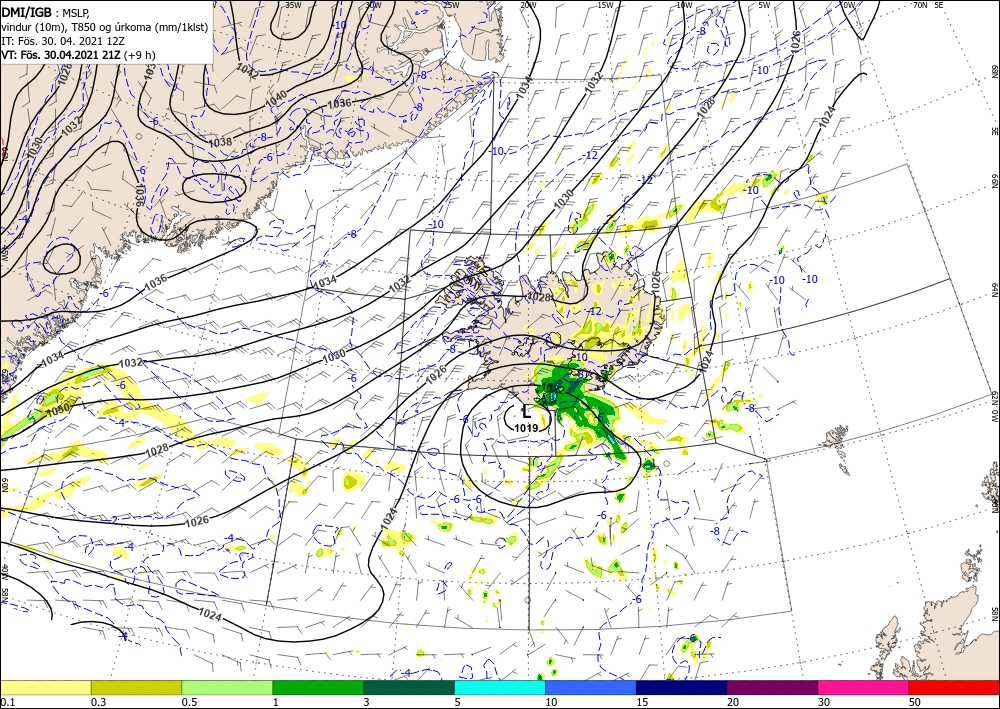Click the '5W' longitude label
Screen dimensions: 1000x709
coord(764,4)
